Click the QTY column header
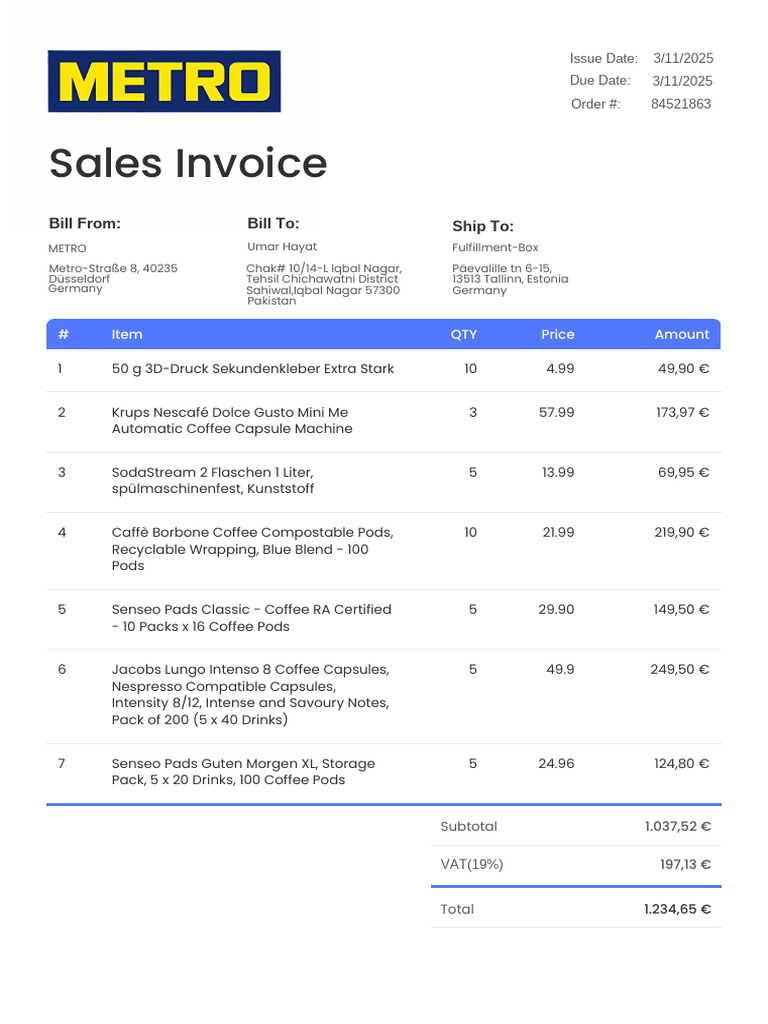 tap(464, 334)
